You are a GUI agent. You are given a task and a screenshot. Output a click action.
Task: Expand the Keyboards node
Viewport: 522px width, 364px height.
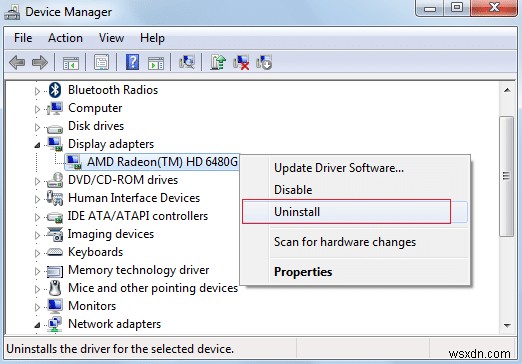tap(37, 253)
